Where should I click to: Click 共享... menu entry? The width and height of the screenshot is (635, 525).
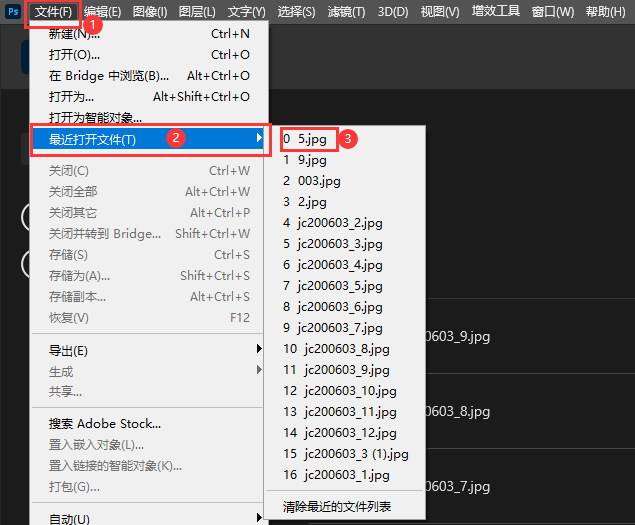coord(149,391)
